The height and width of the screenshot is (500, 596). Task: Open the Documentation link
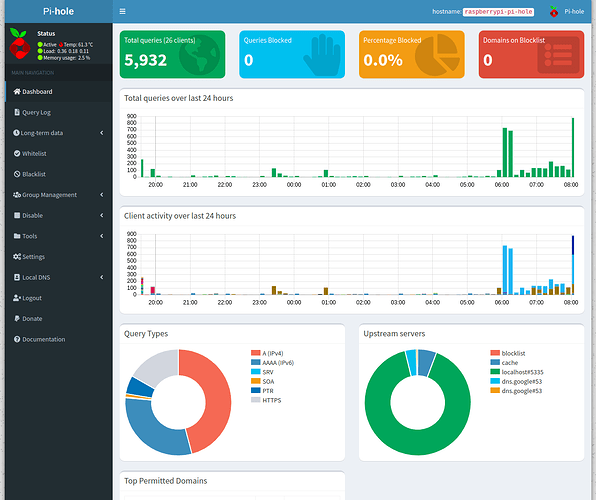click(x=59, y=339)
